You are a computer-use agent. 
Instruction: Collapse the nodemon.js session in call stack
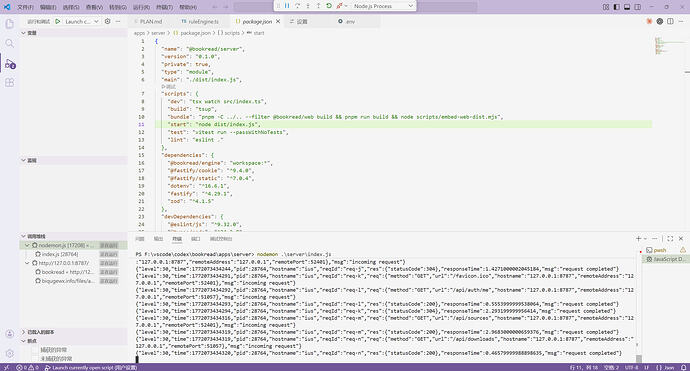27,245
